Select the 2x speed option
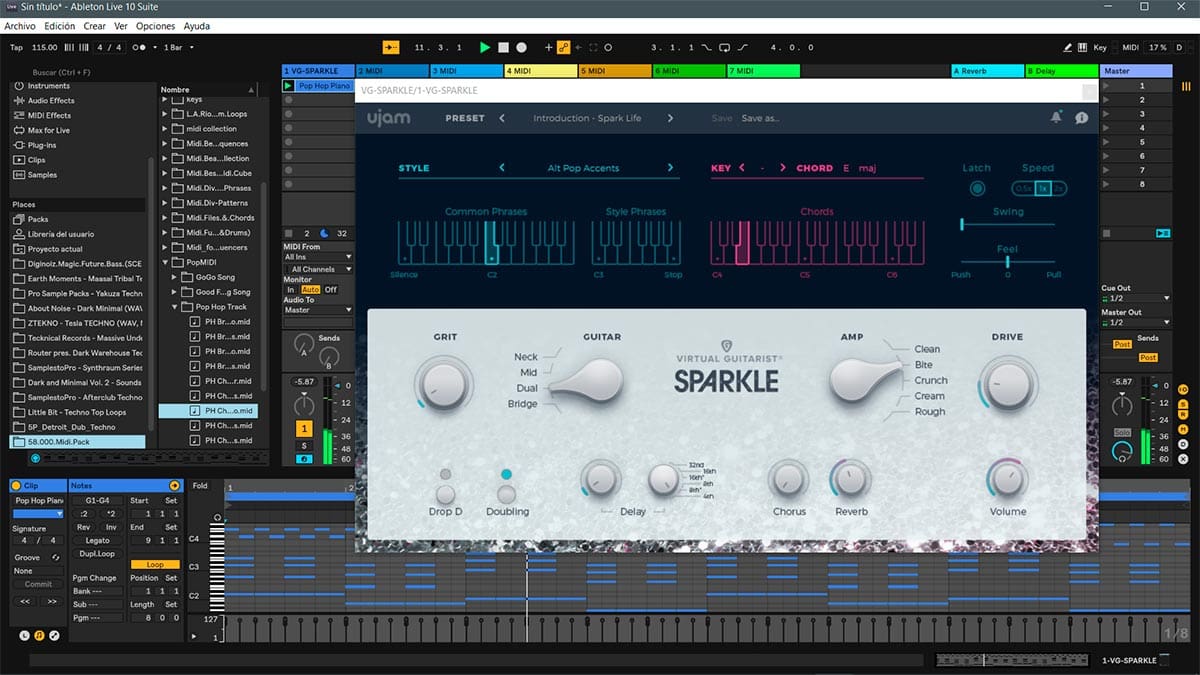1200x675 pixels. coord(1059,188)
